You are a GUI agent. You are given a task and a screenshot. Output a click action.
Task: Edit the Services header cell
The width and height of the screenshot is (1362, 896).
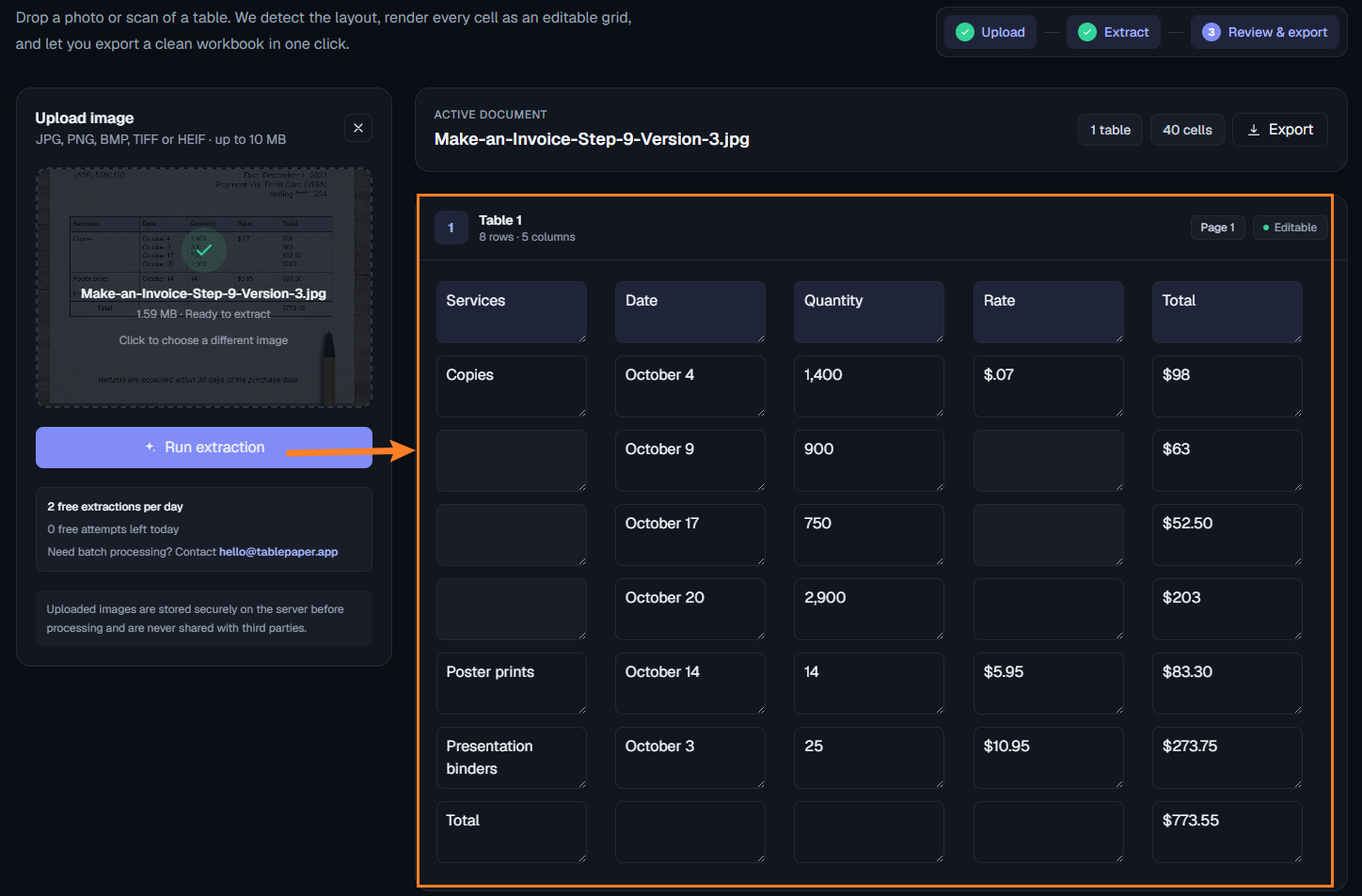tap(512, 312)
